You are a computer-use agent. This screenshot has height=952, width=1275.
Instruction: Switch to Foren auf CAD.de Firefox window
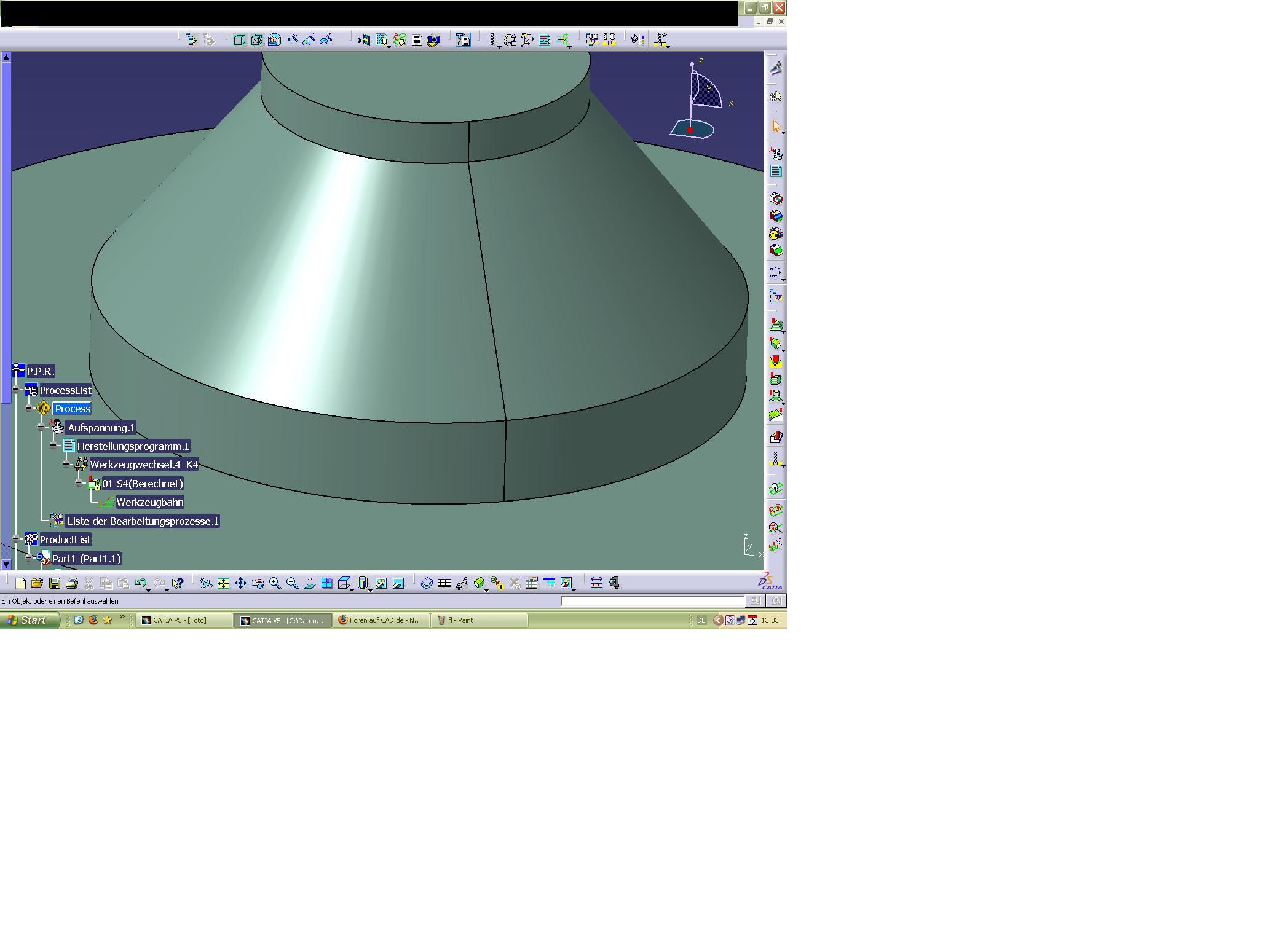[381, 620]
